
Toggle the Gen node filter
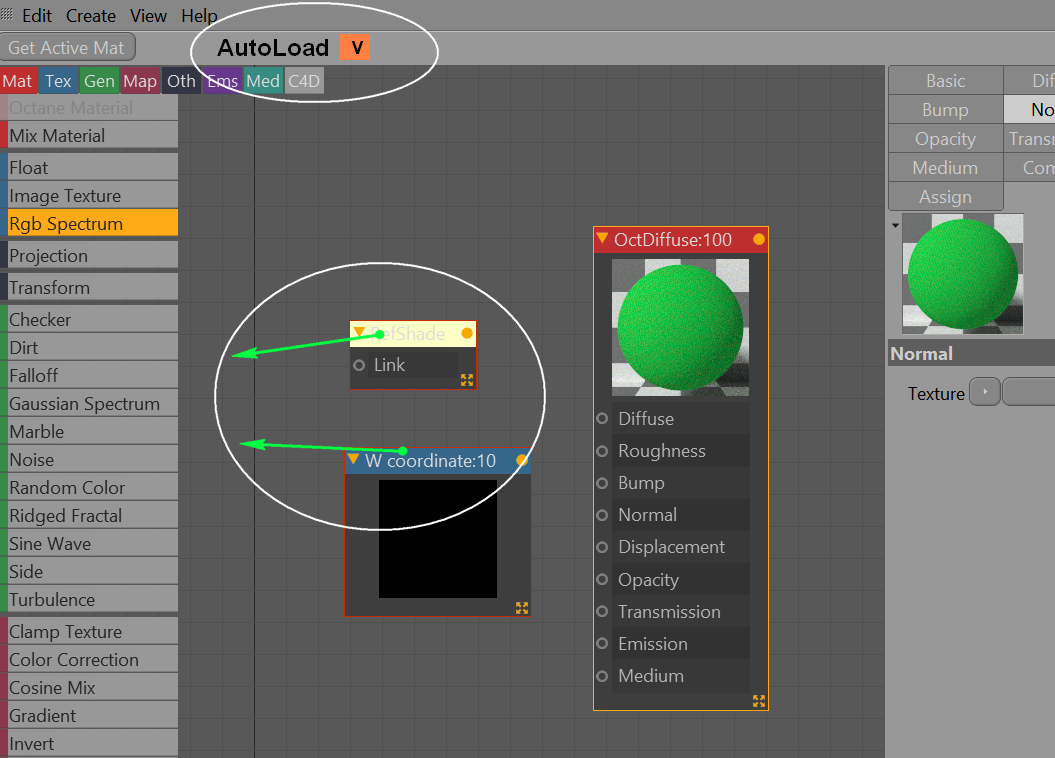coord(100,81)
